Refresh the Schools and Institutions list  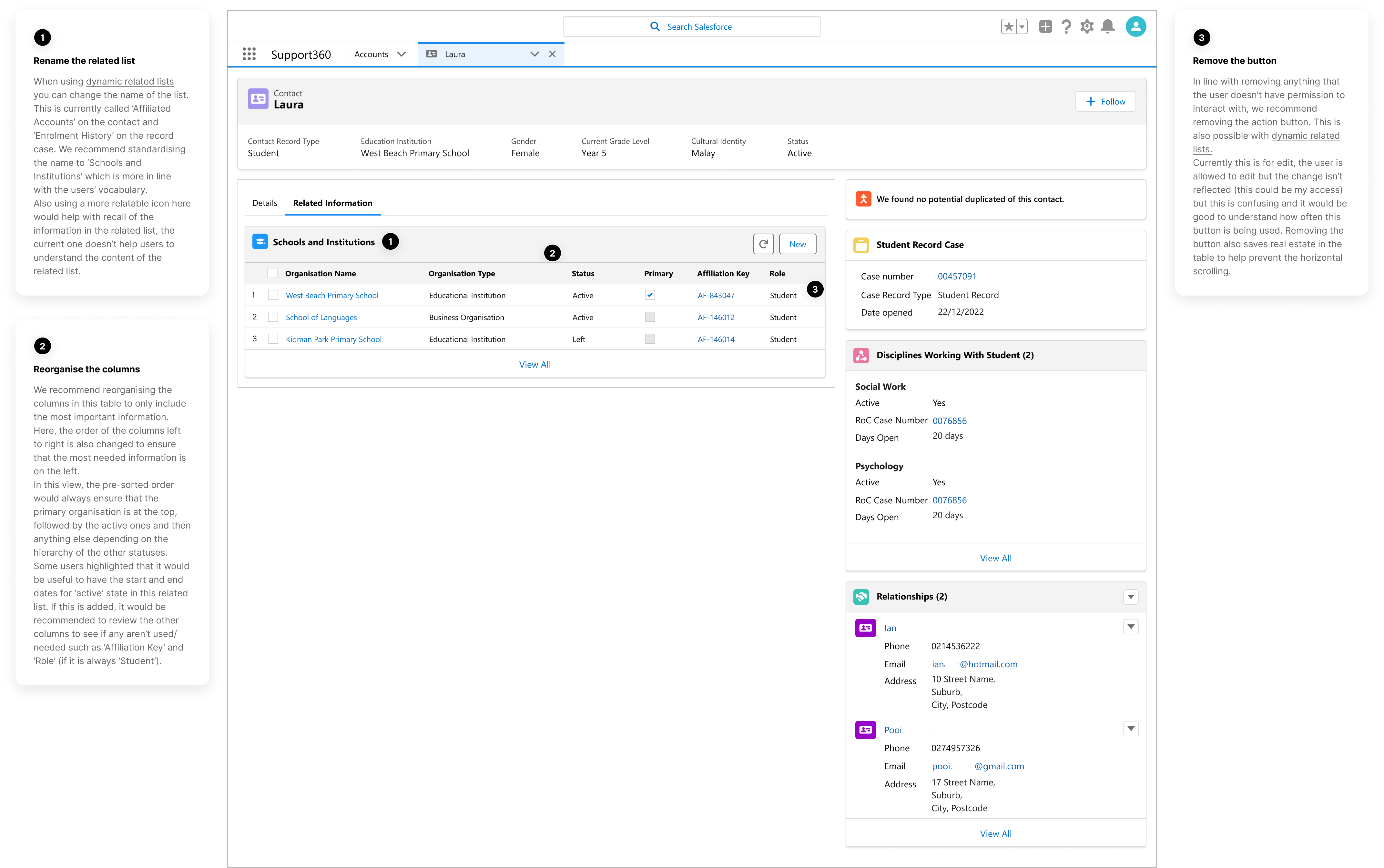click(763, 244)
